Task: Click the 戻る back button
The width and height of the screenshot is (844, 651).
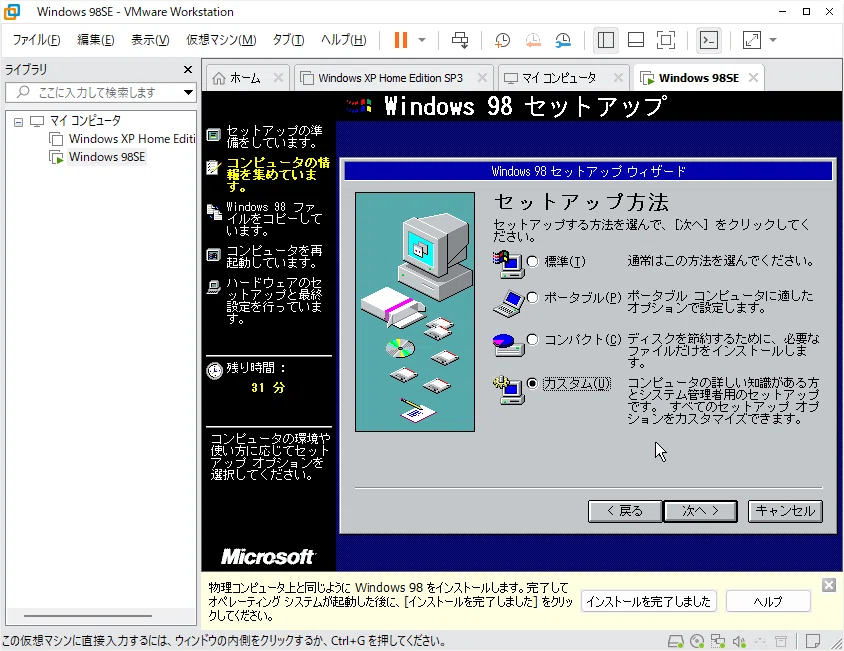Action: coord(625,511)
